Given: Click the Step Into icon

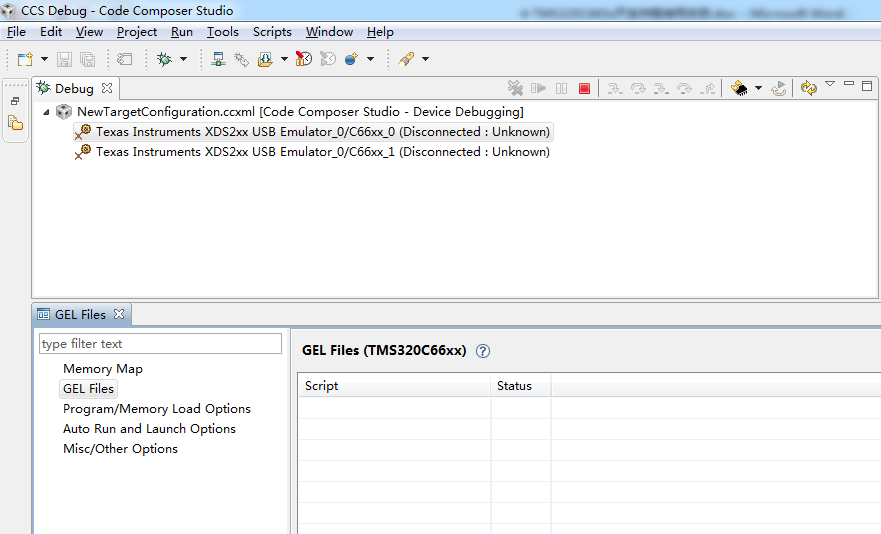Looking at the screenshot, I should (615, 88).
